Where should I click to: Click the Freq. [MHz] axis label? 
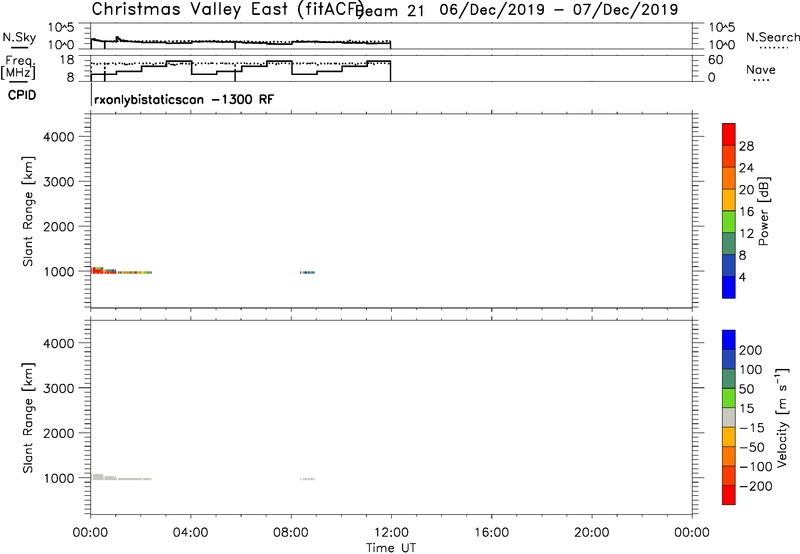coord(18,67)
